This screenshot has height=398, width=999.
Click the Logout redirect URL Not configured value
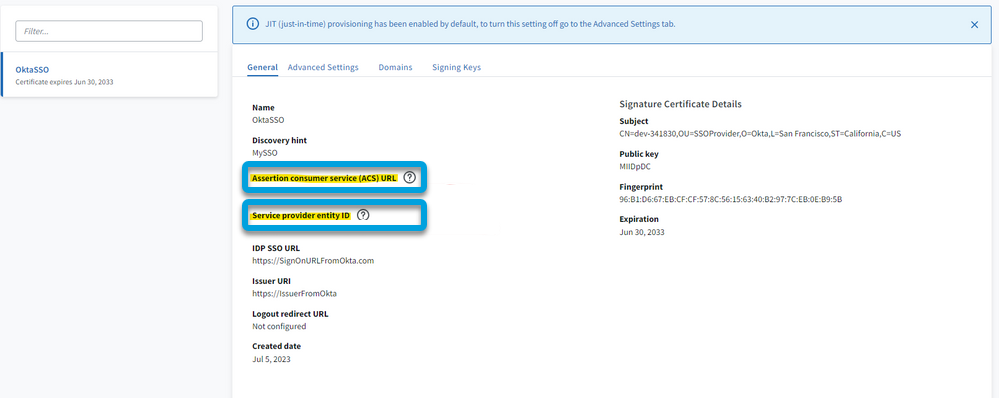(279, 326)
